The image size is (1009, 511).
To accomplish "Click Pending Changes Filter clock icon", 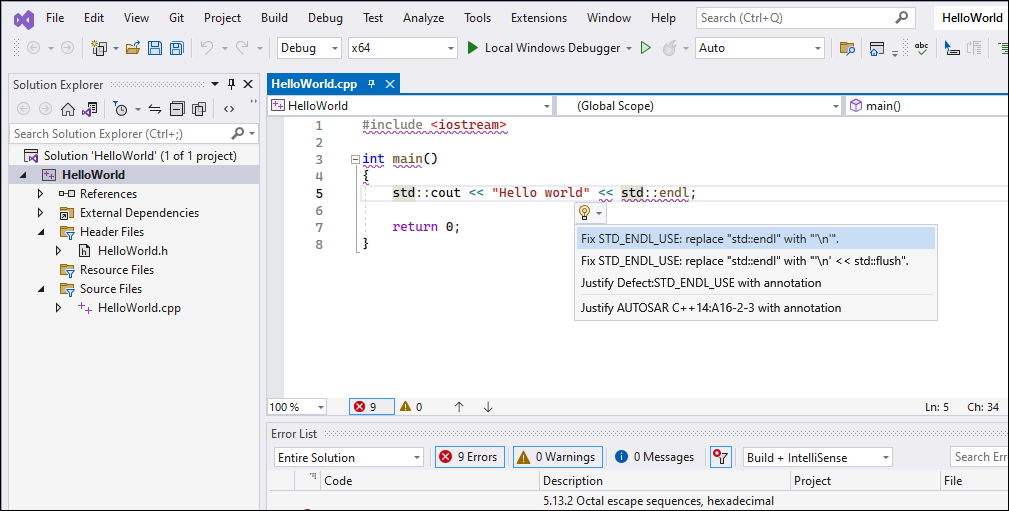I will 120,109.
